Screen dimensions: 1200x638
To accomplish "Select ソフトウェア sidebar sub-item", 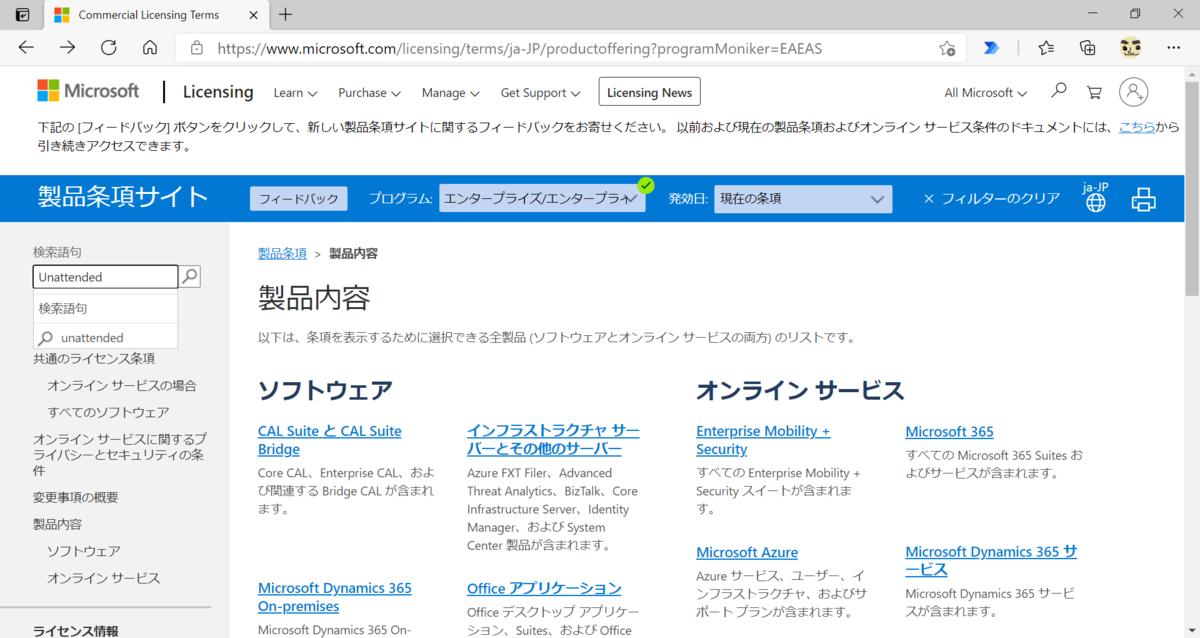I will tap(84, 551).
